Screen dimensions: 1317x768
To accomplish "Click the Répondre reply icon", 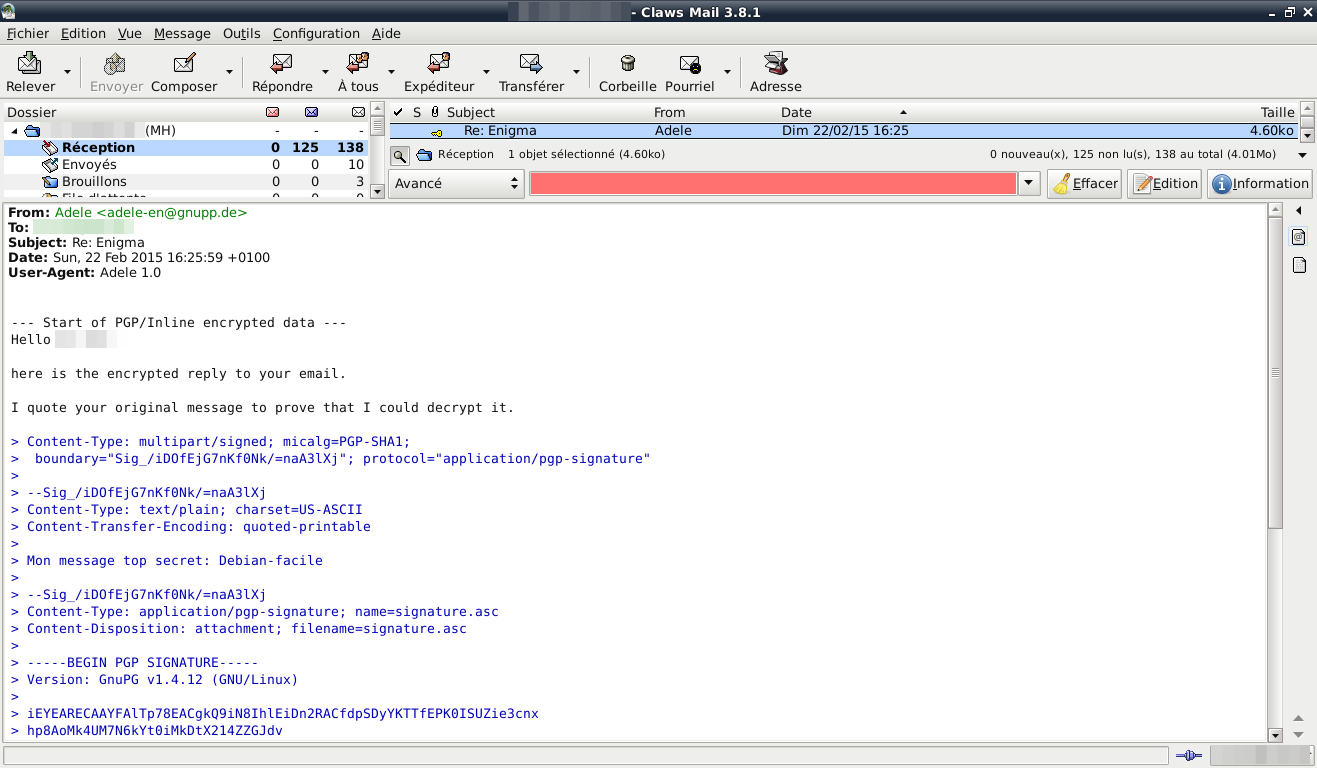I will point(282,65).
